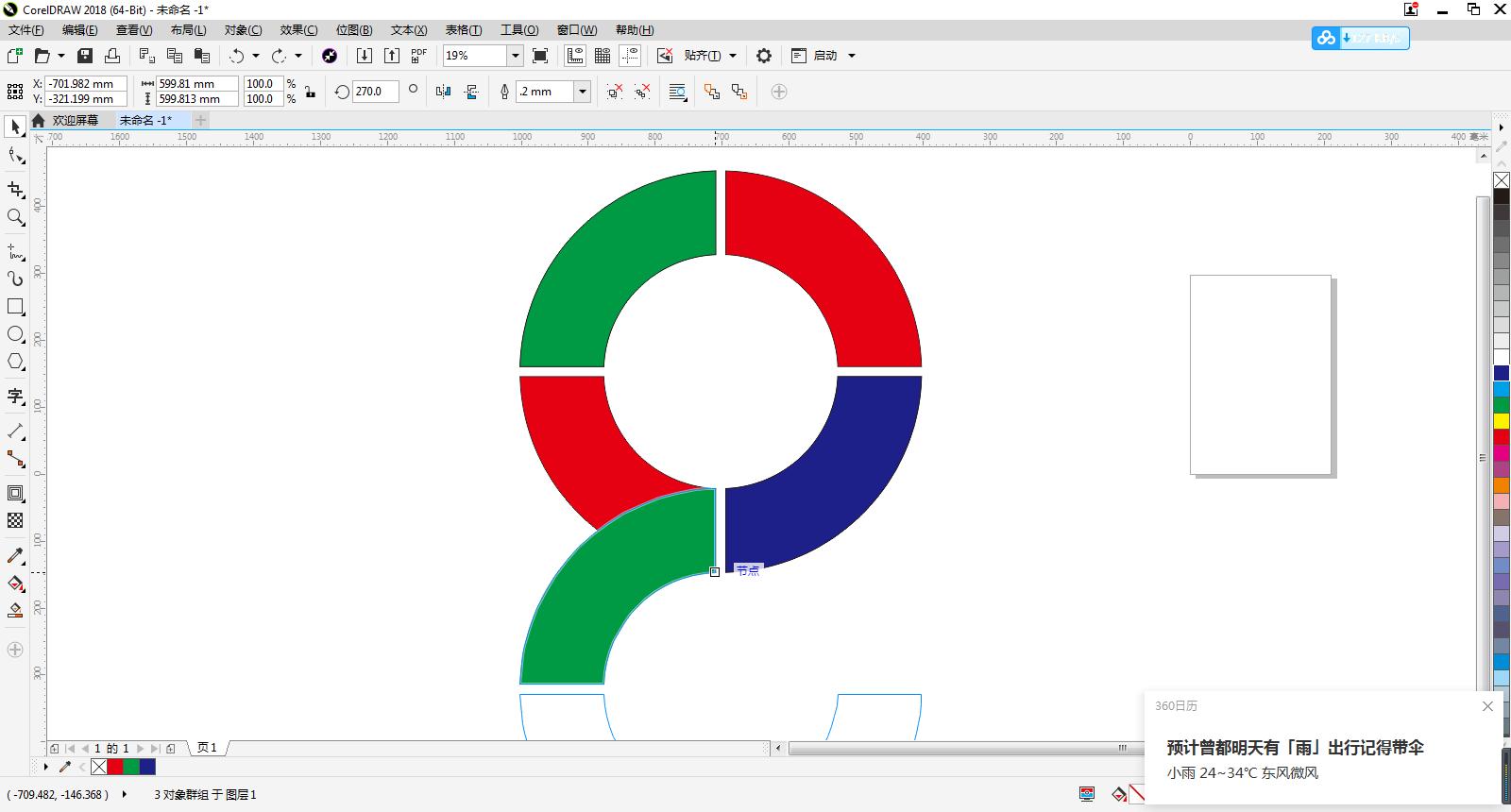Click the 启动 launch button
This screenshot has width=1511, height=812.
(x=825, y=56)
